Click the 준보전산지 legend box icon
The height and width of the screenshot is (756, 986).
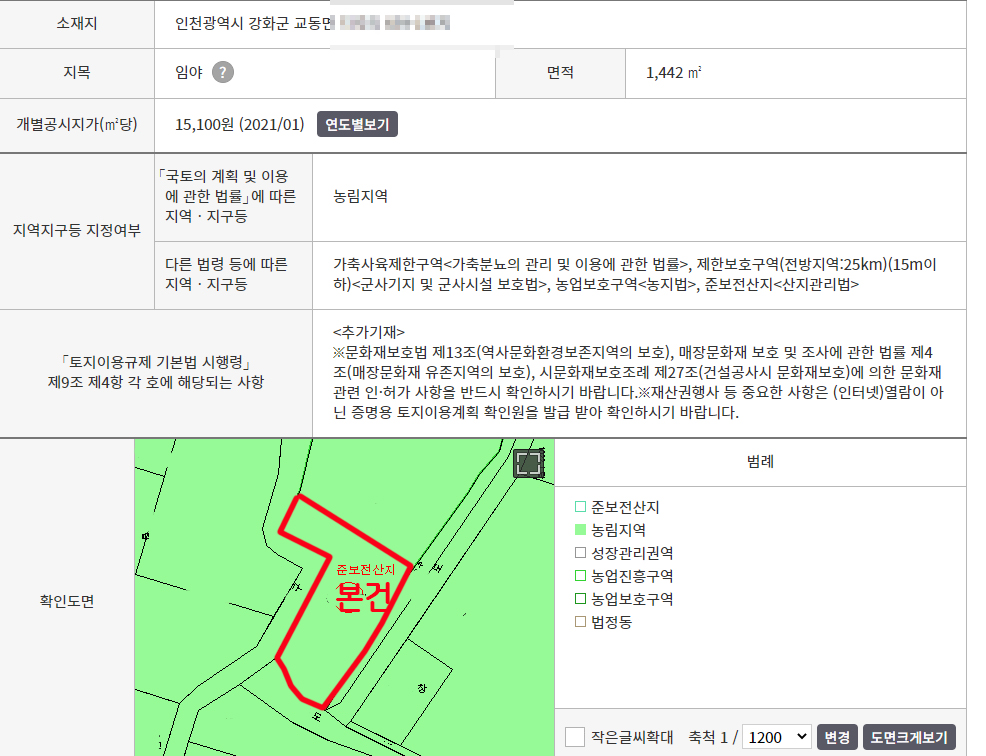click(x=580, y=507)
